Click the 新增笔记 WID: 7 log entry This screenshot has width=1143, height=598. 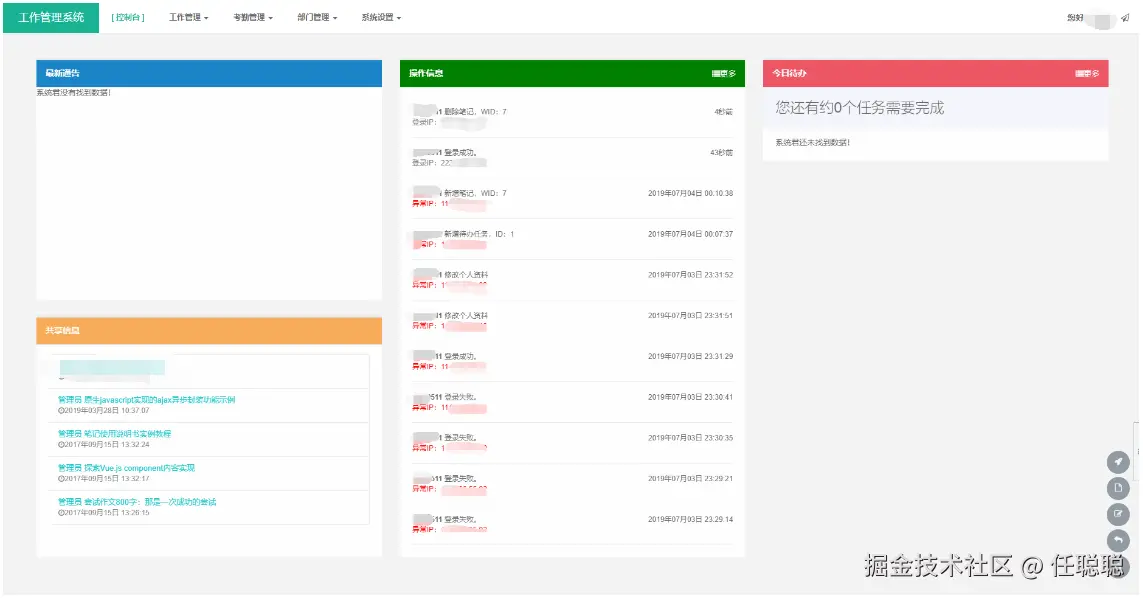[x=572, y=198]
